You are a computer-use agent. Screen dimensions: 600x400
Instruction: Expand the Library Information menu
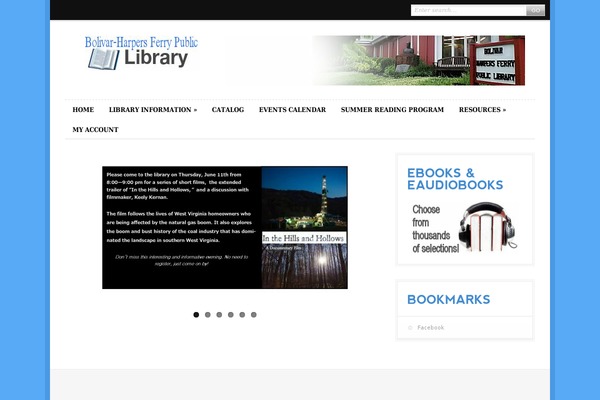pos(153,110)
